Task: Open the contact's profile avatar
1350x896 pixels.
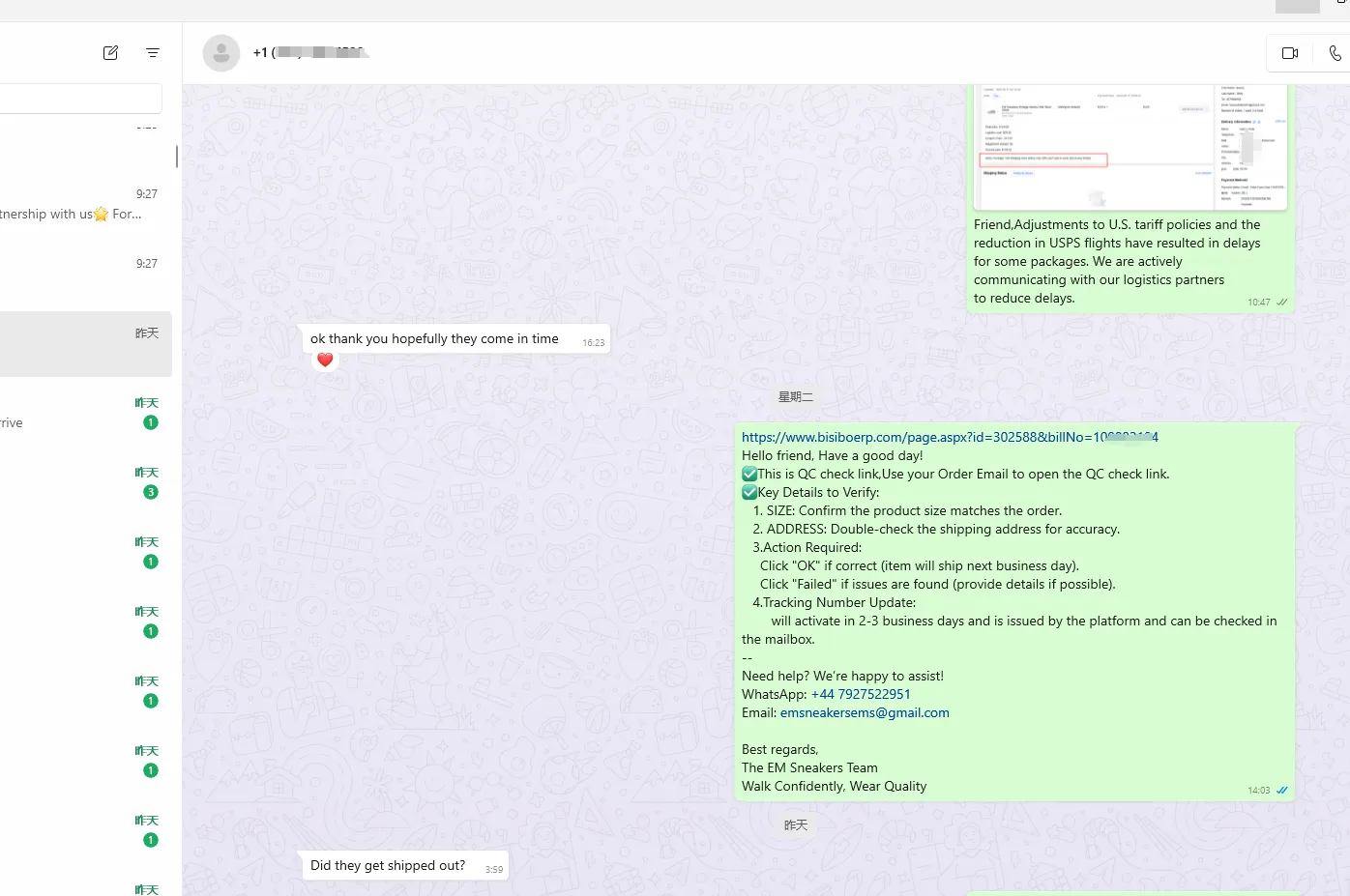Action: click(221, 53)
